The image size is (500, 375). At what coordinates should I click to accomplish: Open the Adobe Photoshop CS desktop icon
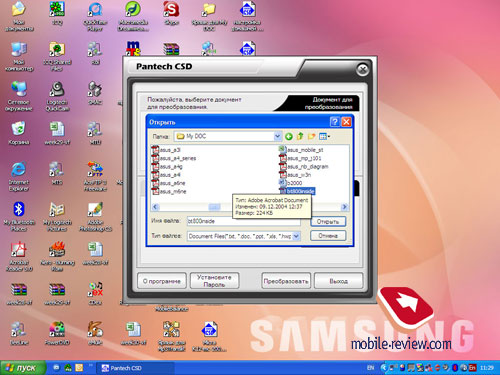(95, 216)
